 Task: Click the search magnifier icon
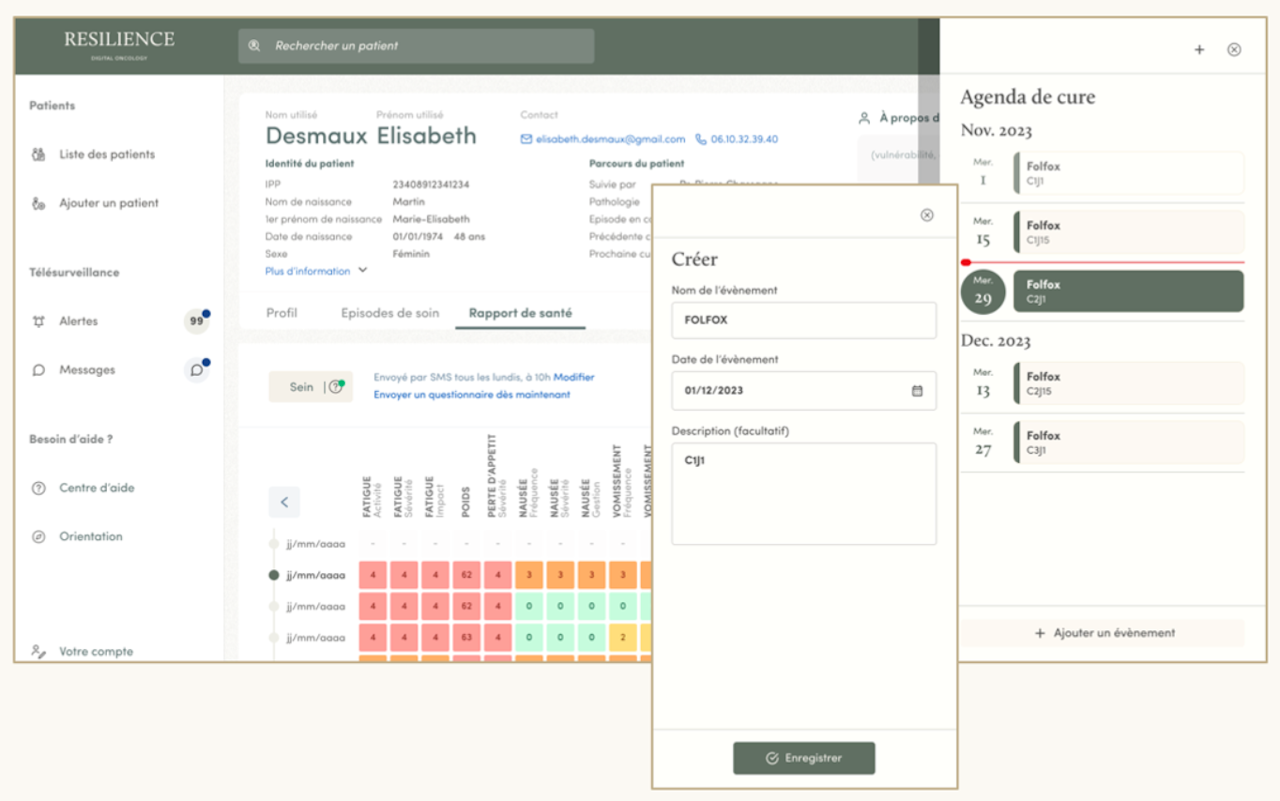[x=254, y=46]
